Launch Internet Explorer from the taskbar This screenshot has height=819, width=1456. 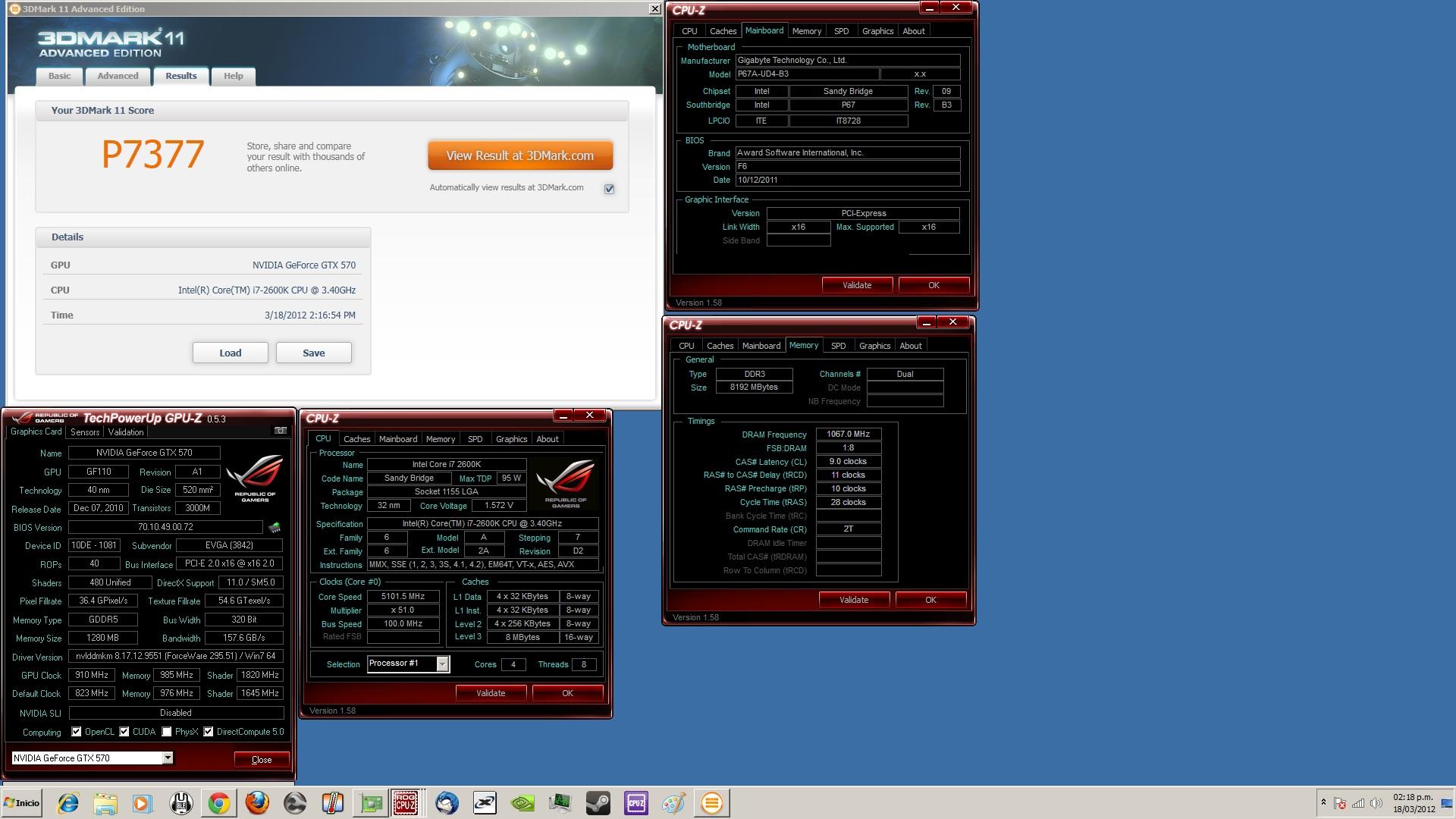pyautogui.click(x=67, y=803)
